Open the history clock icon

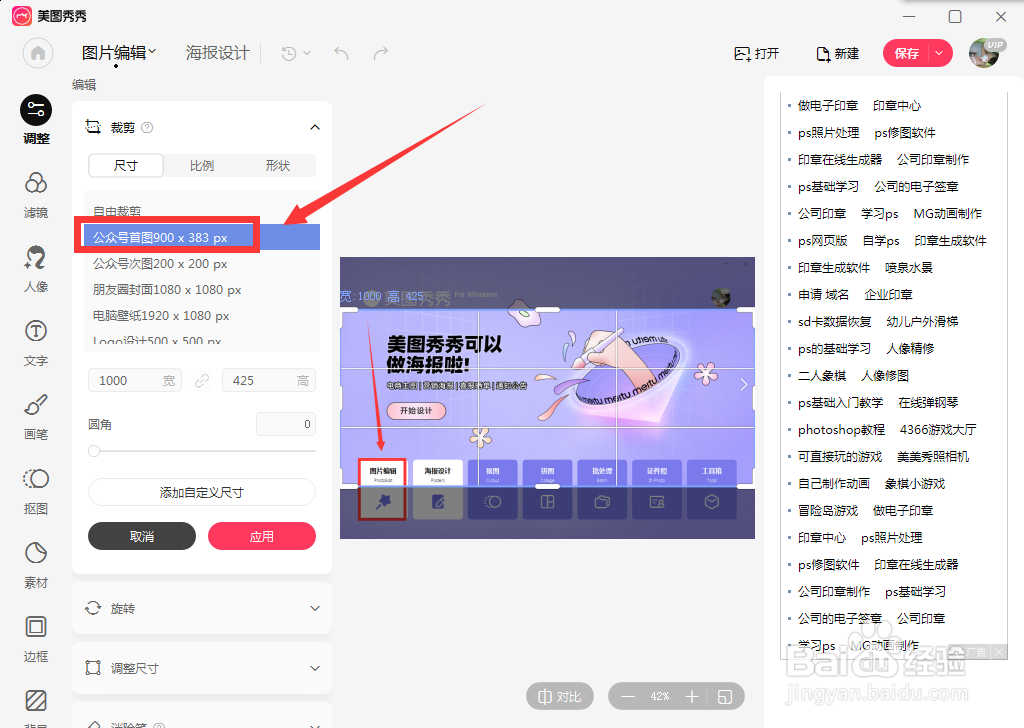click(289, 54)
